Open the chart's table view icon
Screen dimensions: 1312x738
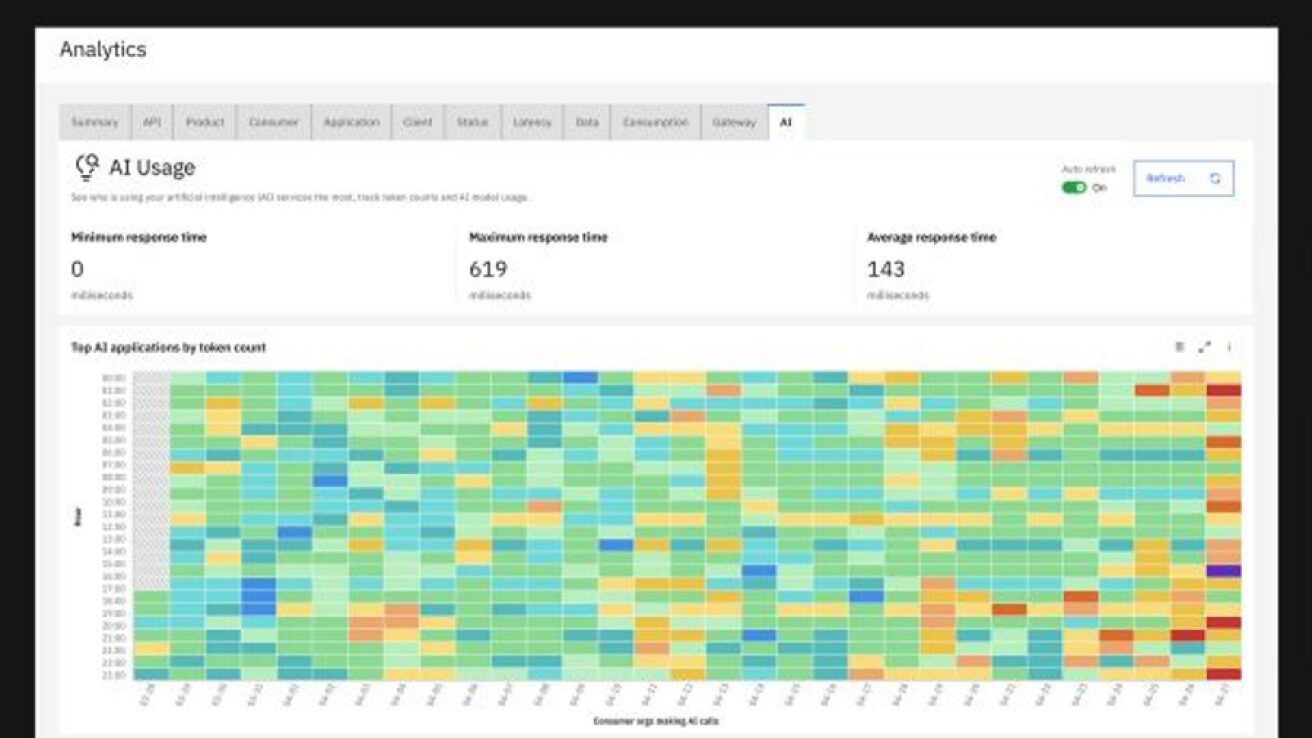[1179, 347]
